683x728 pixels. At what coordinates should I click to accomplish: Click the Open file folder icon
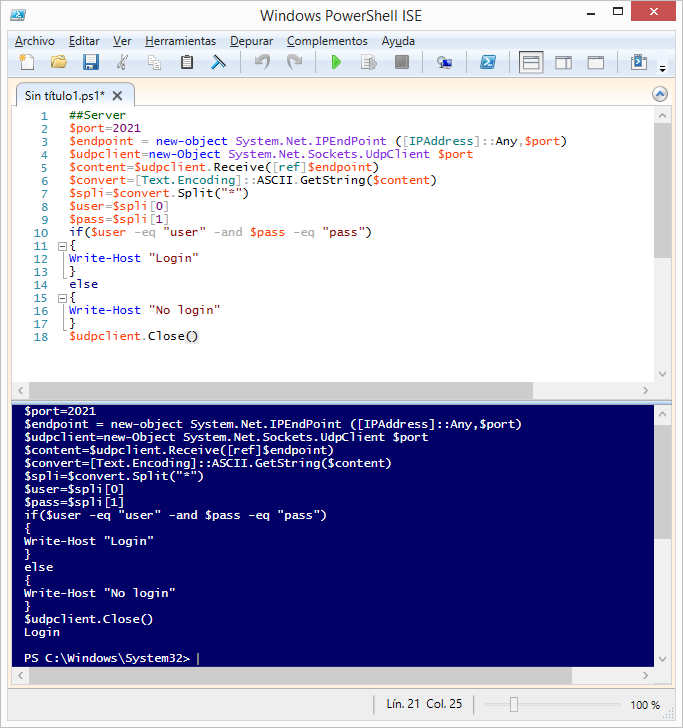[59, 63]
